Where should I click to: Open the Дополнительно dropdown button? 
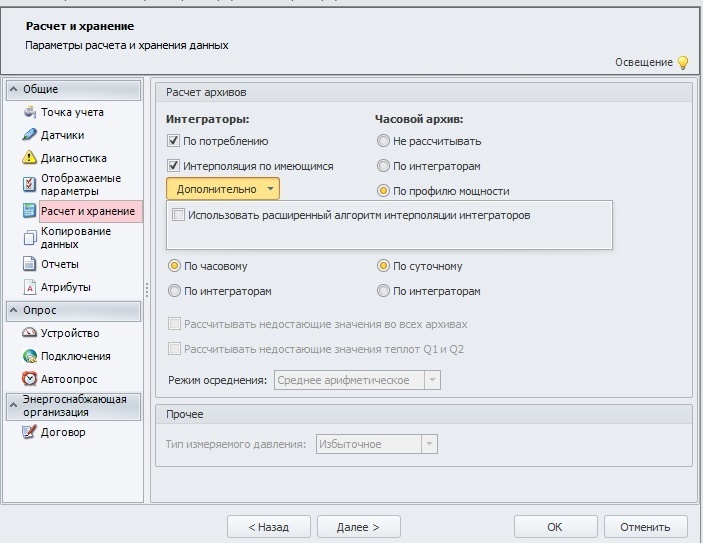[223, 189]
